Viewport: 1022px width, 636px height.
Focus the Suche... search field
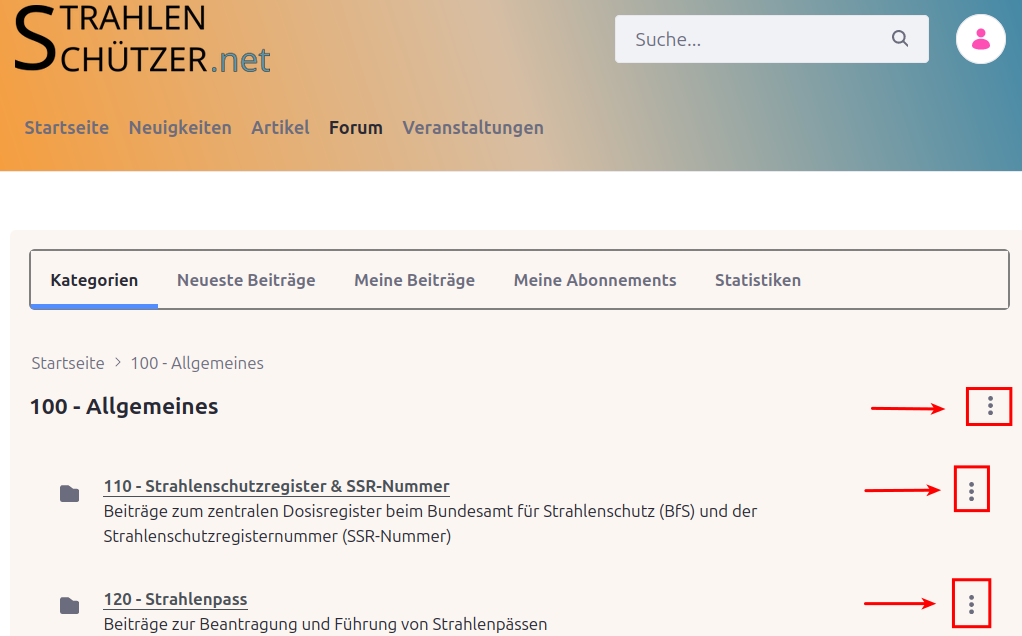point(755,40)
